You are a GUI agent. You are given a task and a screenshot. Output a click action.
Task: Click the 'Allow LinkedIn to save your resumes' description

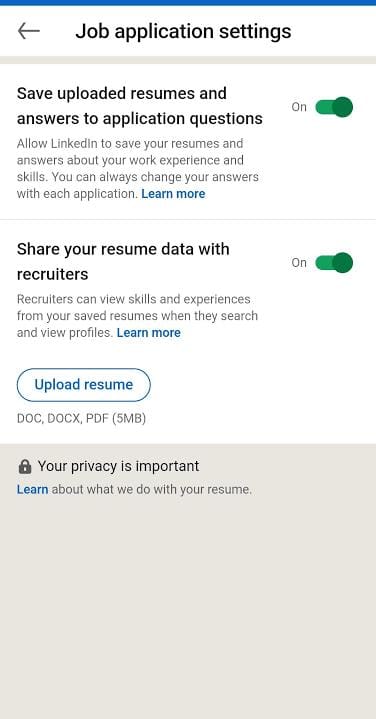(138, 168)
